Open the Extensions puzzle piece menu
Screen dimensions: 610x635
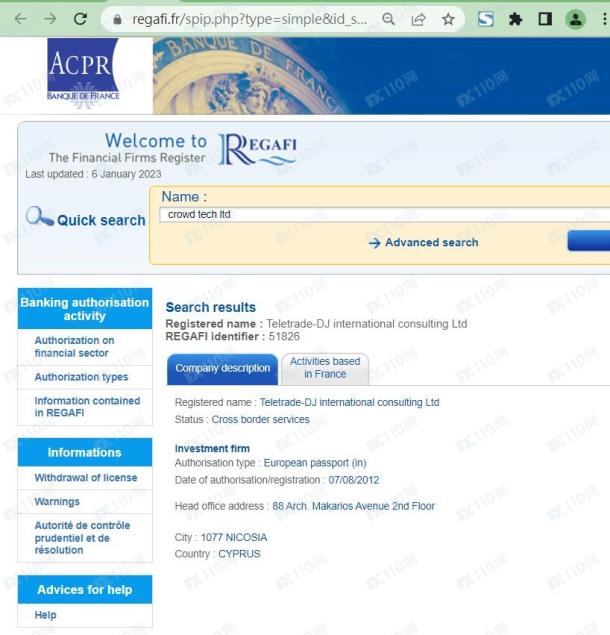click(515, 19)
